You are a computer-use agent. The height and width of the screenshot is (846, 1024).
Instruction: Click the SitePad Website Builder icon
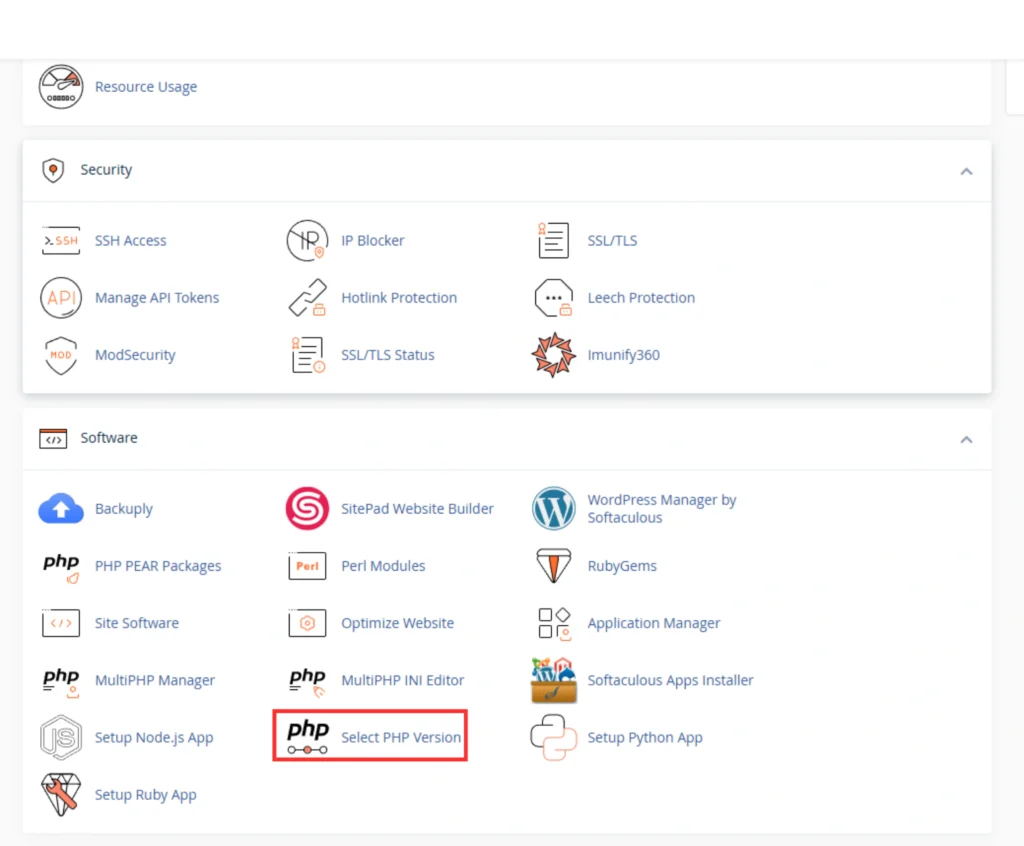(x=307, y=508)
